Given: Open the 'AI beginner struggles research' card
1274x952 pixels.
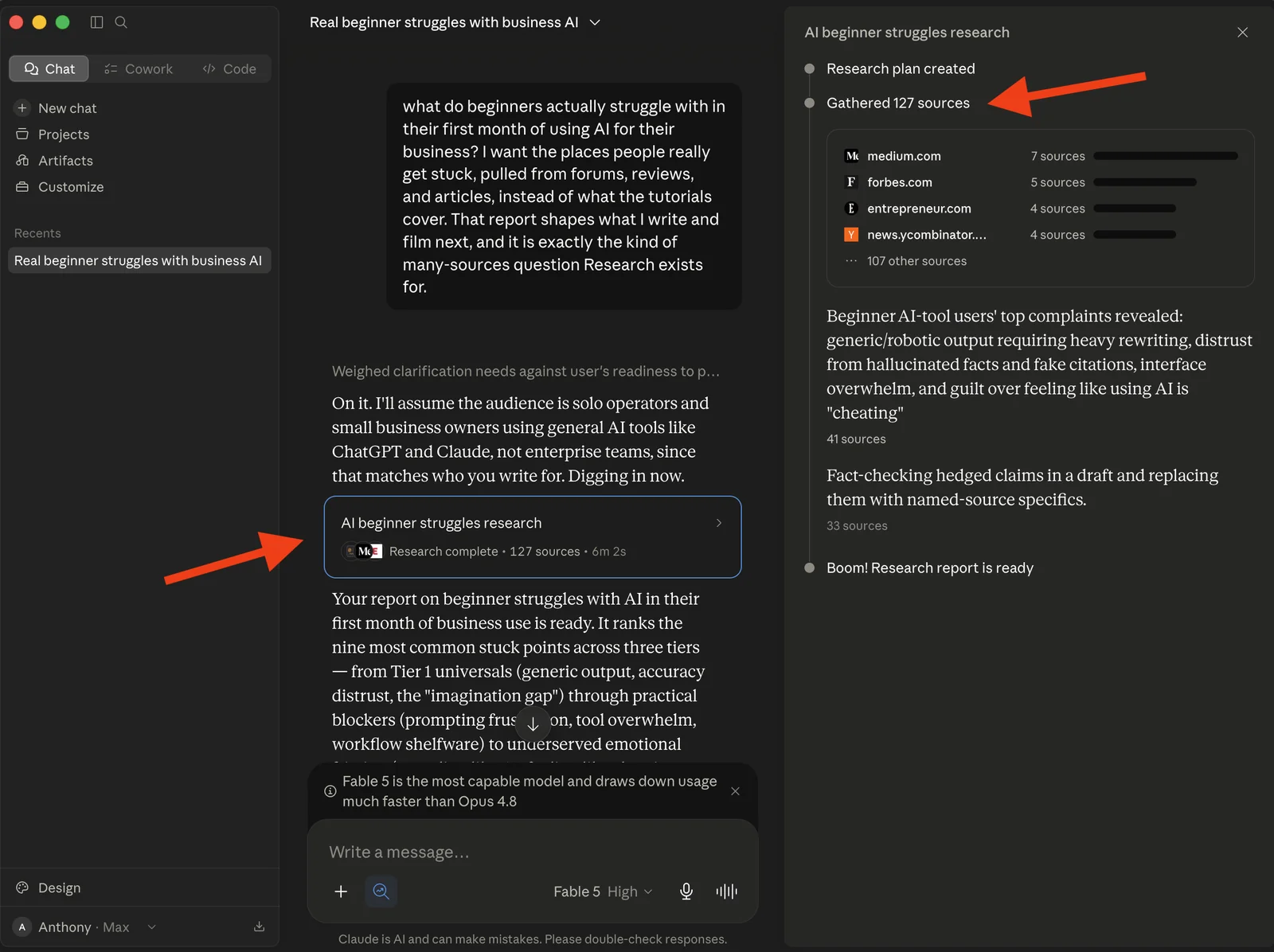Looking at the screenshot, I should point(533,537).
